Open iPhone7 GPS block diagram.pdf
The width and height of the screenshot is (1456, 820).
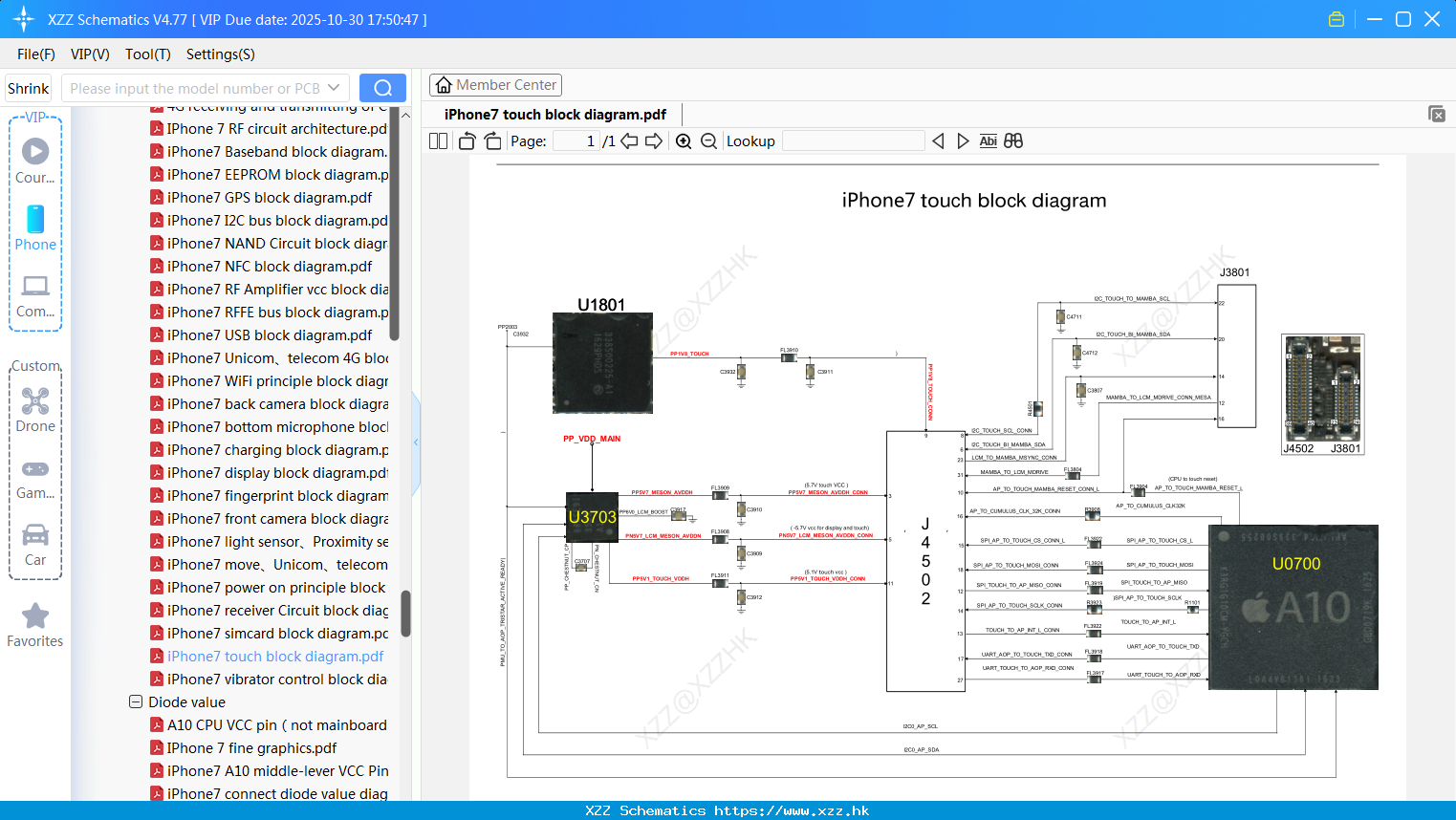tap(262, 197)
